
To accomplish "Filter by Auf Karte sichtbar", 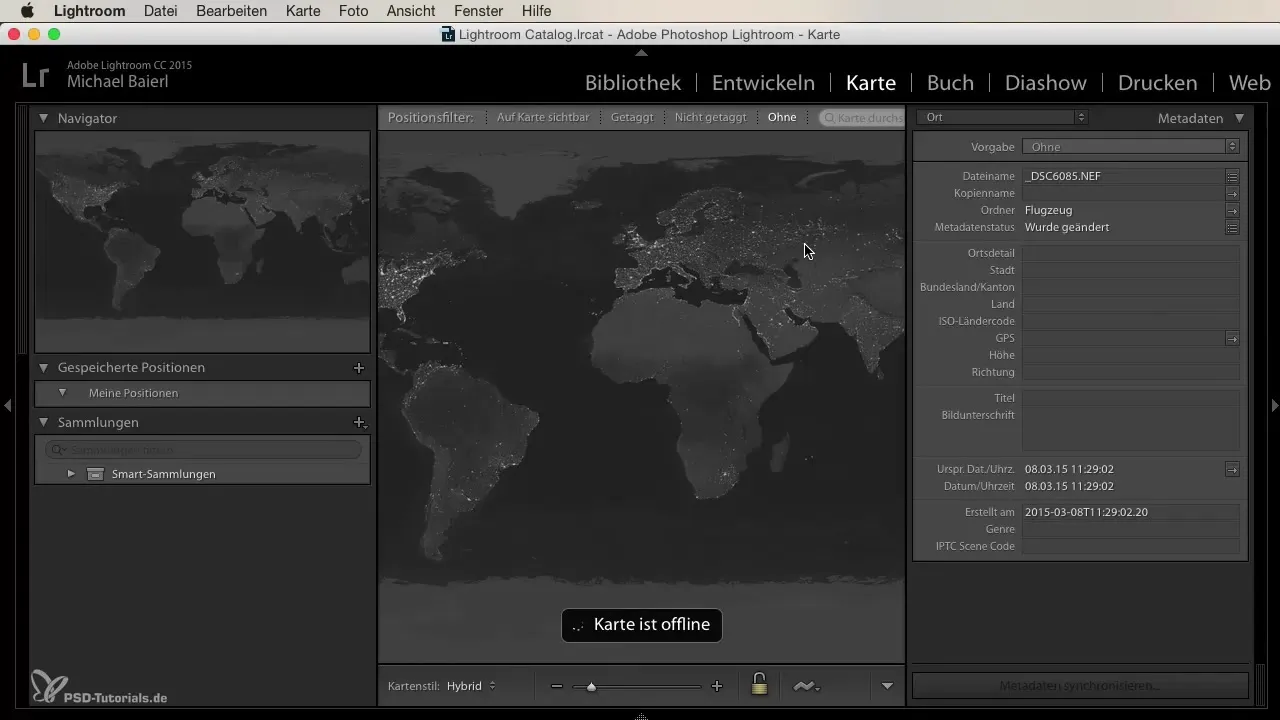I will 543,117.
